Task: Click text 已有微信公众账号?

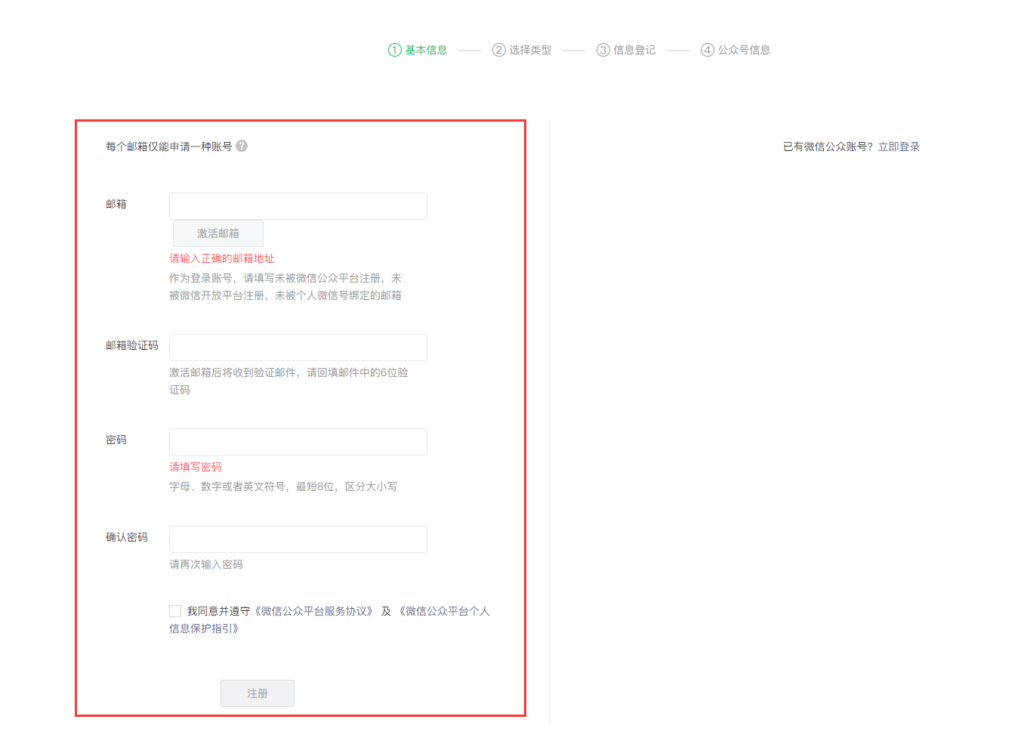Action: point(828,147)
